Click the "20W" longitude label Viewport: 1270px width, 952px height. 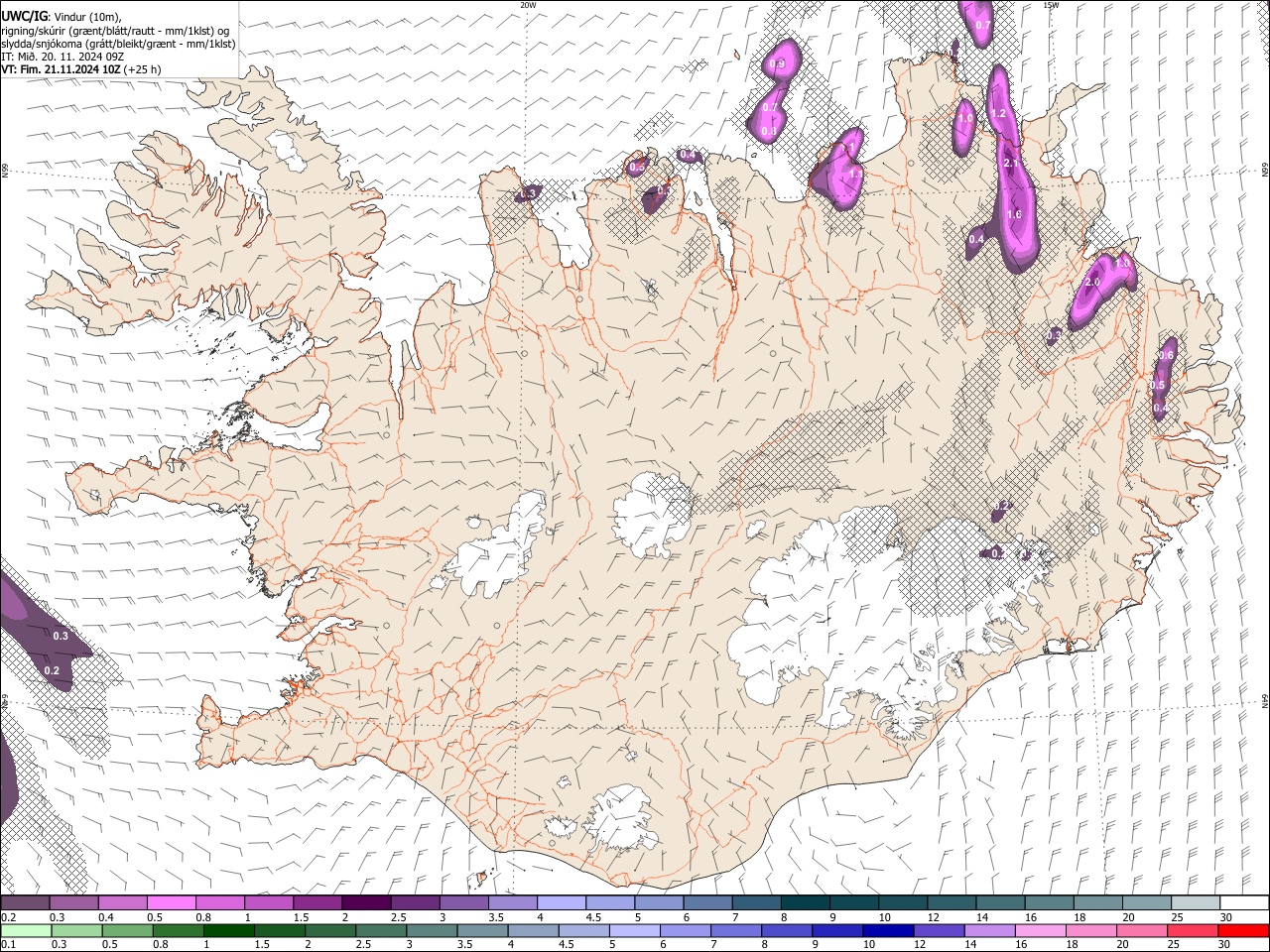coord(528,5)
